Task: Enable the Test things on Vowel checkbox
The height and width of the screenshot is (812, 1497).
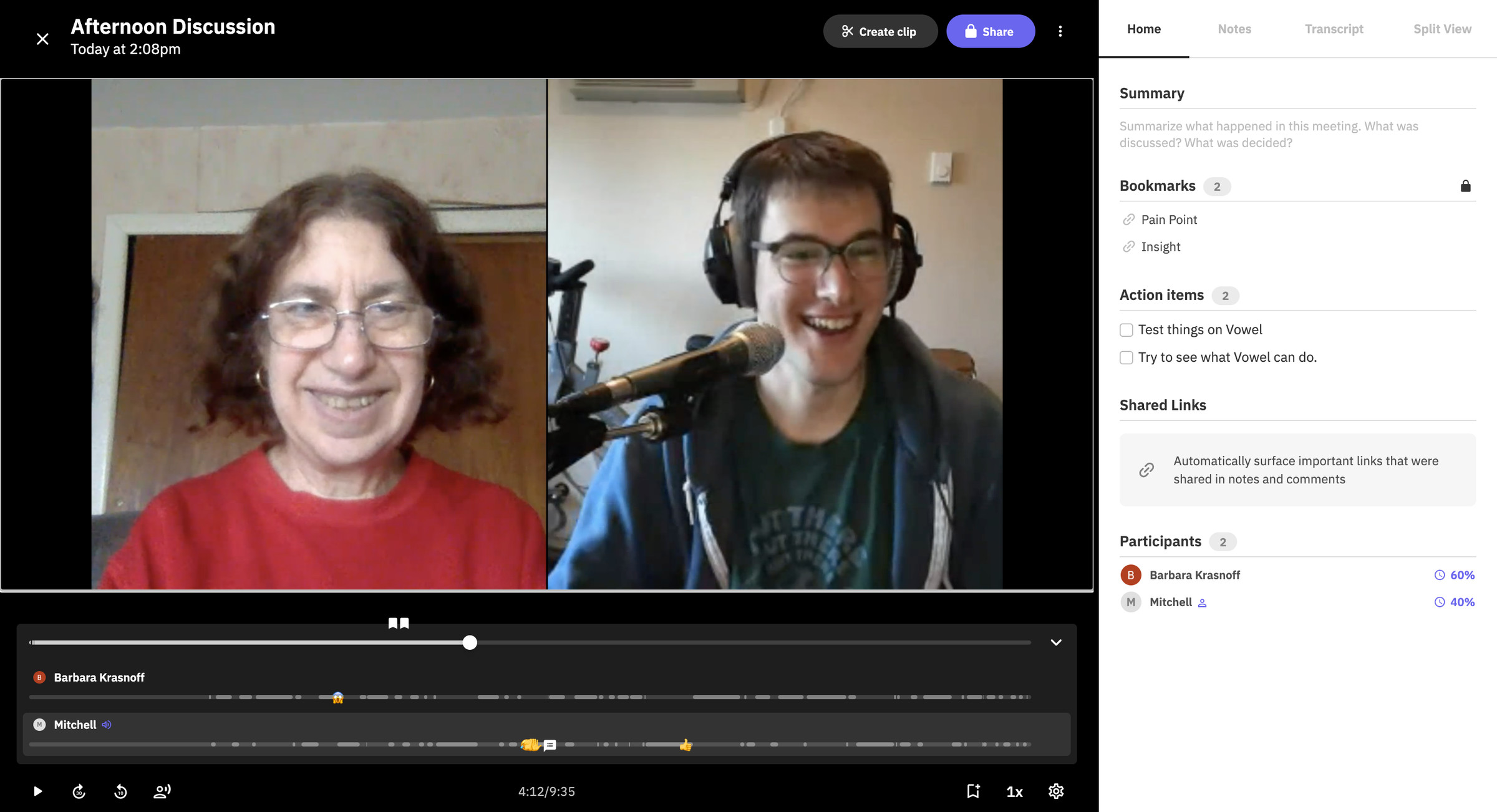Action: (1126, 329)
